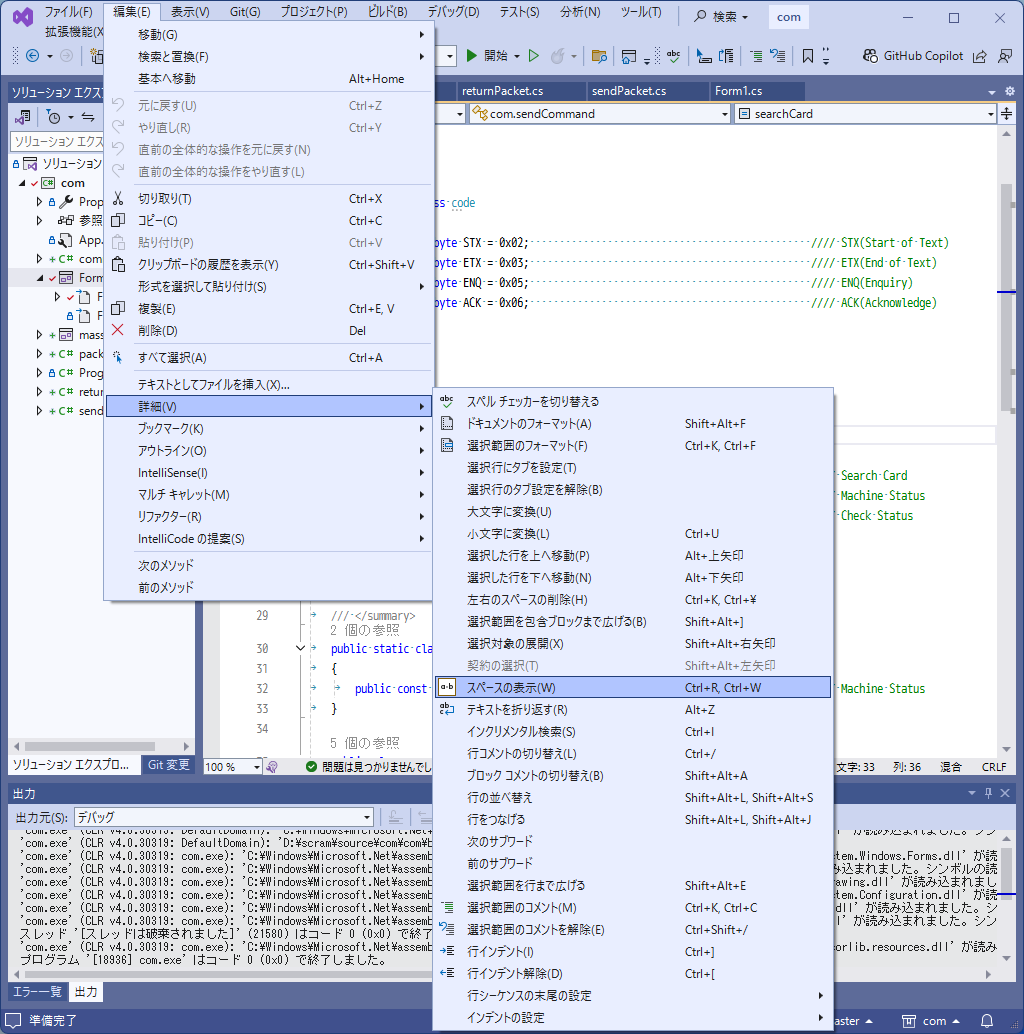Choose 大文字に変換(U)
This screenshot has height=1034, width=1024.
pos(632,512)
